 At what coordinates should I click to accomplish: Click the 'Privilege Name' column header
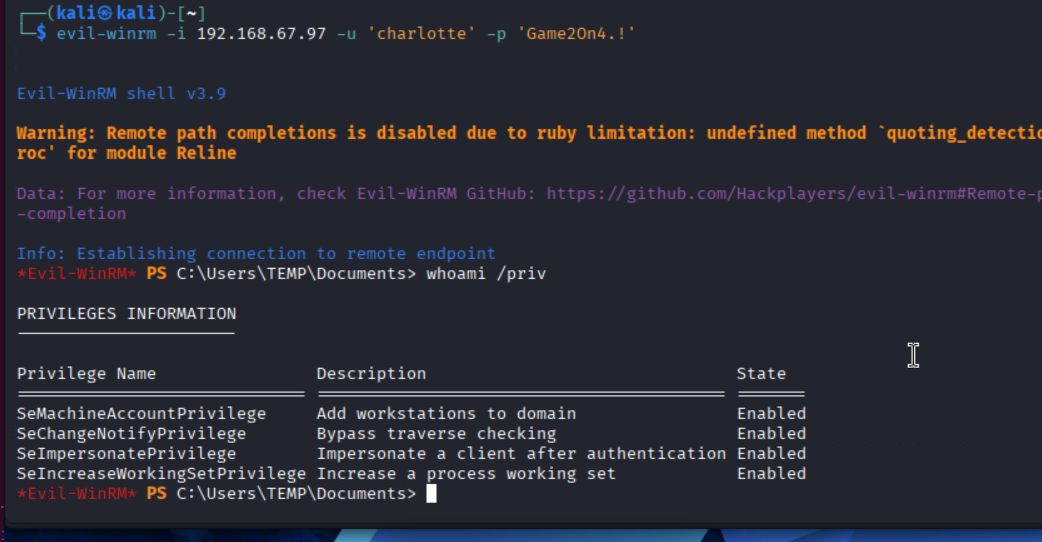pyautogui.click(x=86, y=374)
